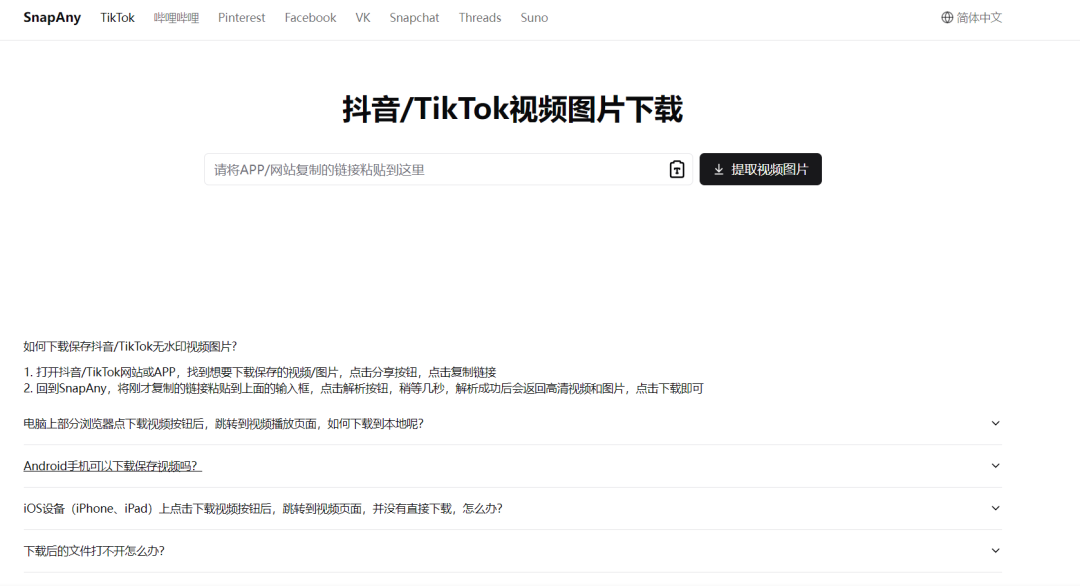The height and width of the screenshot is (586, 1080).
Task: Open the Snapchat downloader page
Action: pos(414,17)
